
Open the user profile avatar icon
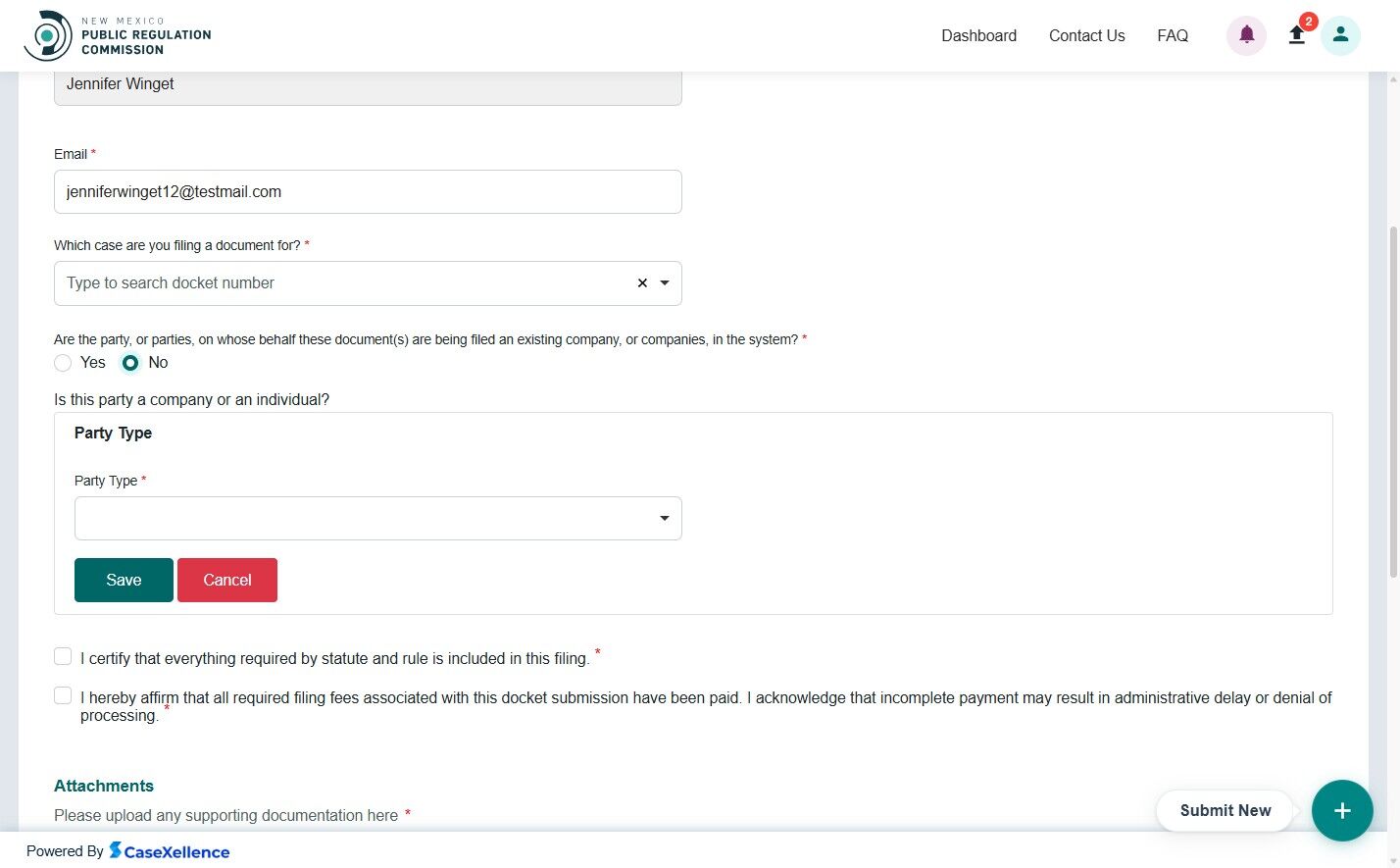pyautogui.click(x=1340, y=35)
